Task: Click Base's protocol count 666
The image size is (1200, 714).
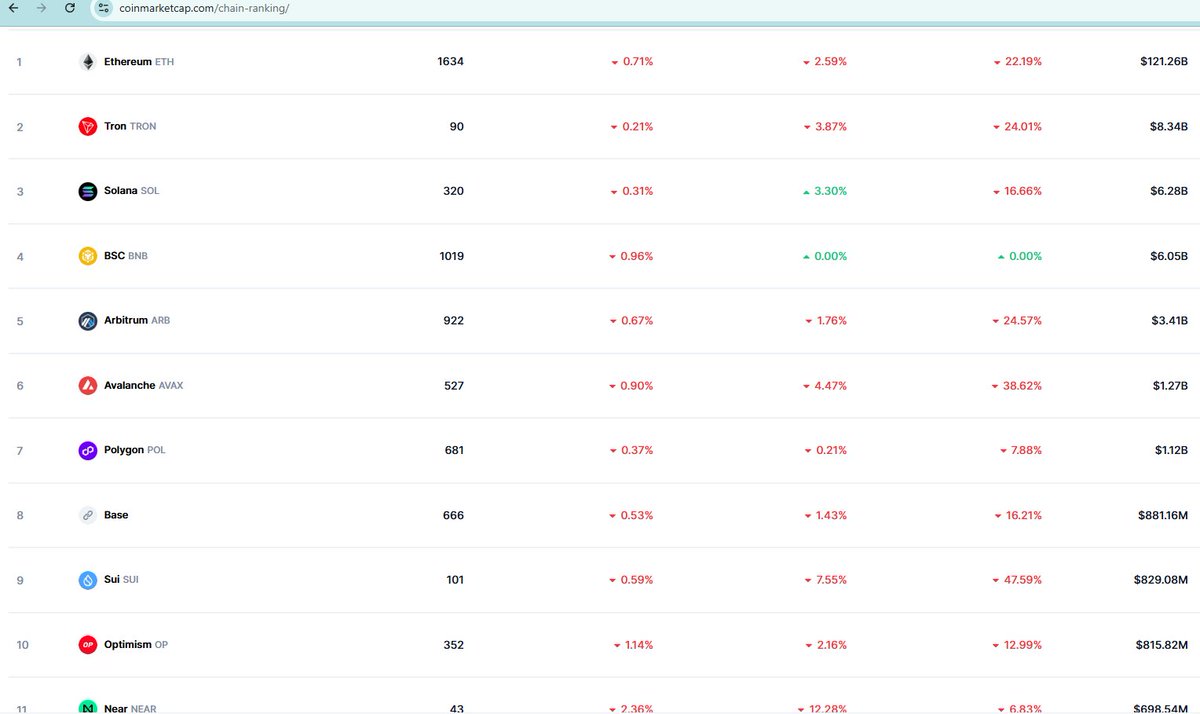Action: [454, 515]
